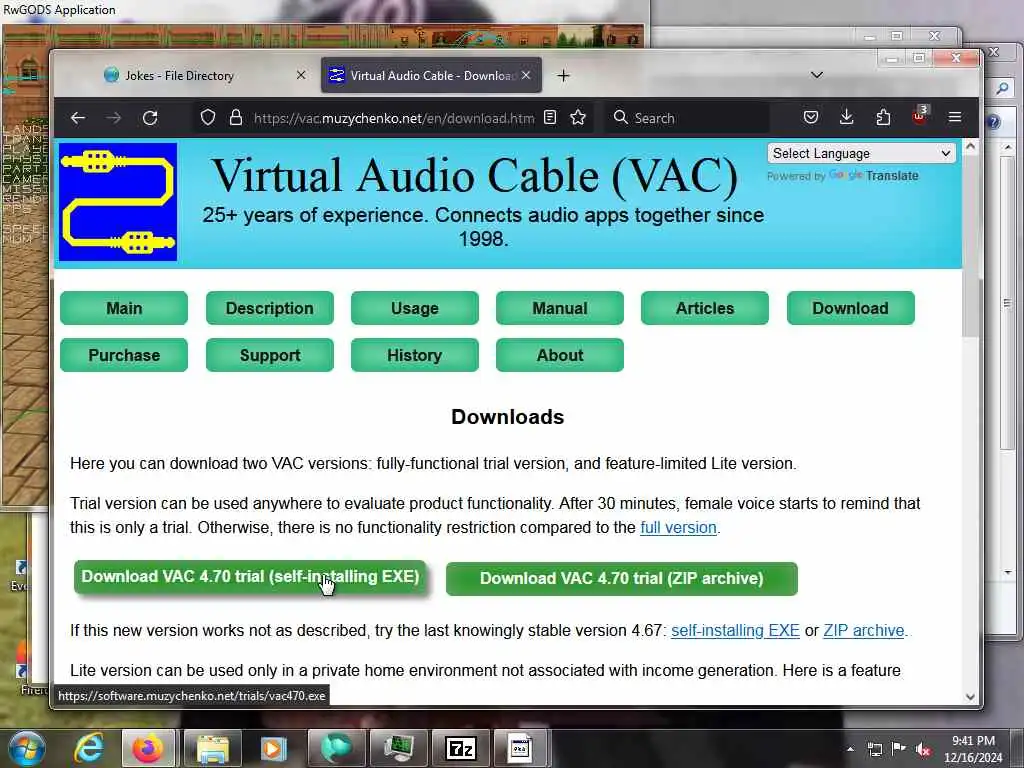Screen dimensions: 1024x768
Task: Click the Firefox forward arrow
Action: pyautogui.click(x=114, y=118)
